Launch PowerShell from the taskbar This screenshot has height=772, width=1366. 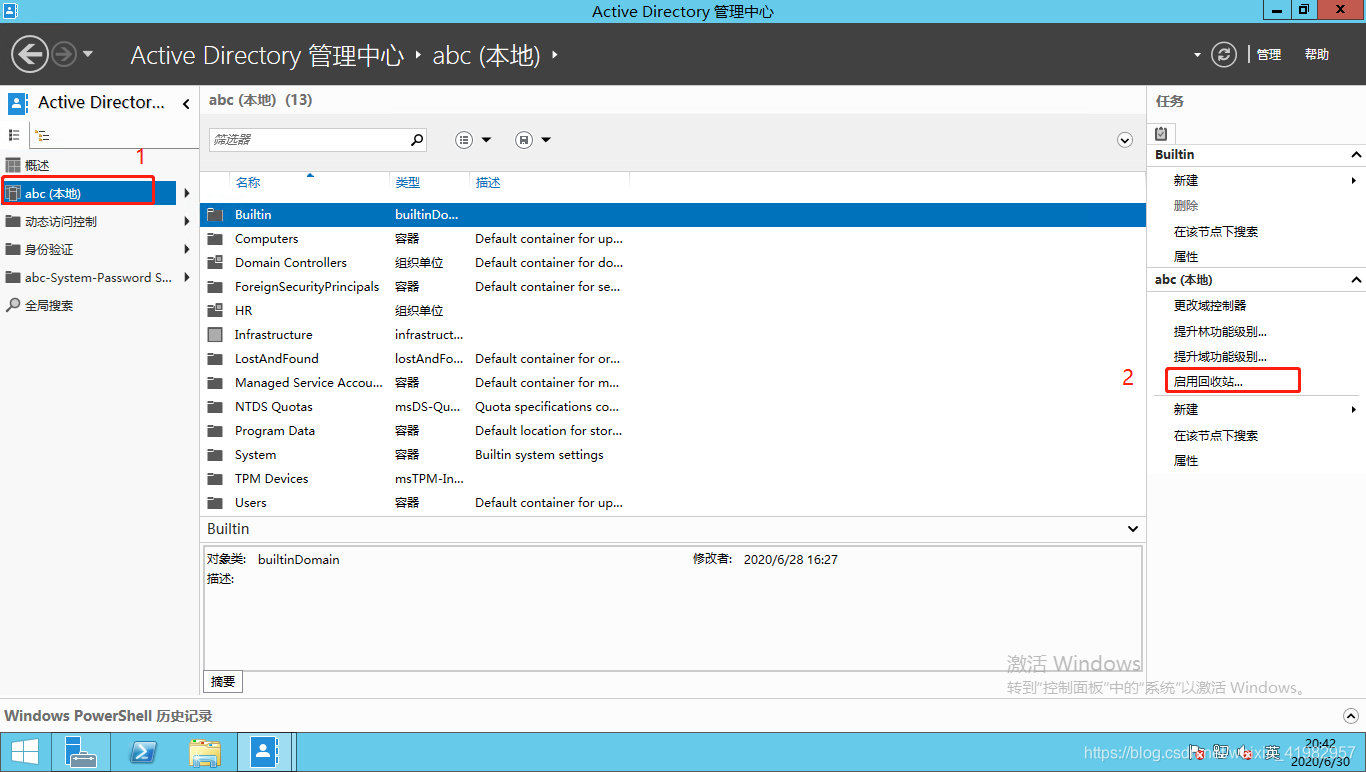[143, 752]
